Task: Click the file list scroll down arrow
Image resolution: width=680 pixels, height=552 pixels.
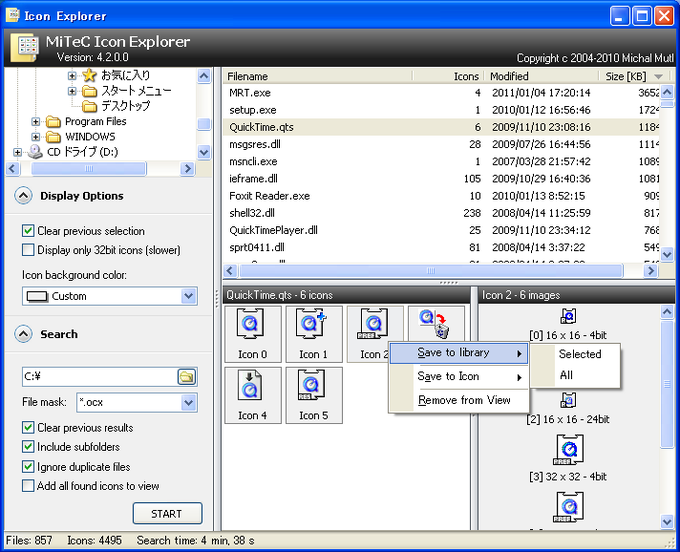Action: click(x=667, y=255)
